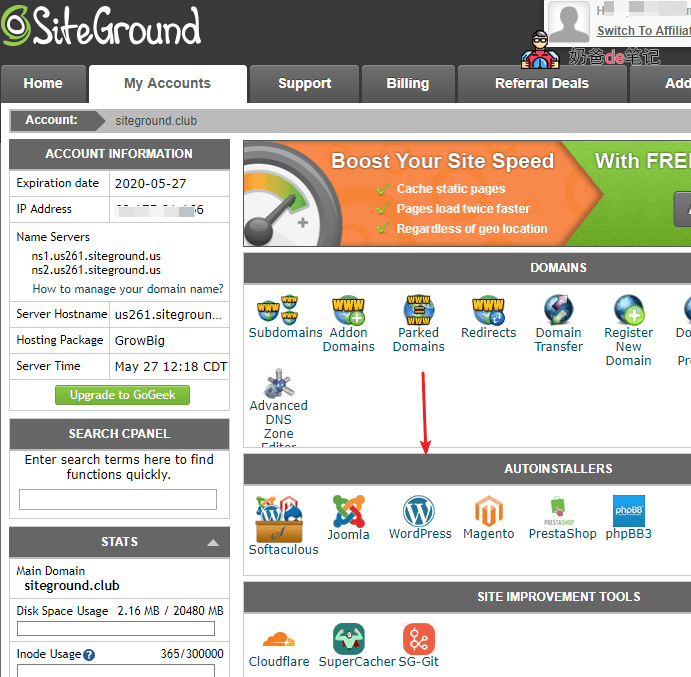Open the Advanced DNS Zone Editor icon

[x=279, y=383]
